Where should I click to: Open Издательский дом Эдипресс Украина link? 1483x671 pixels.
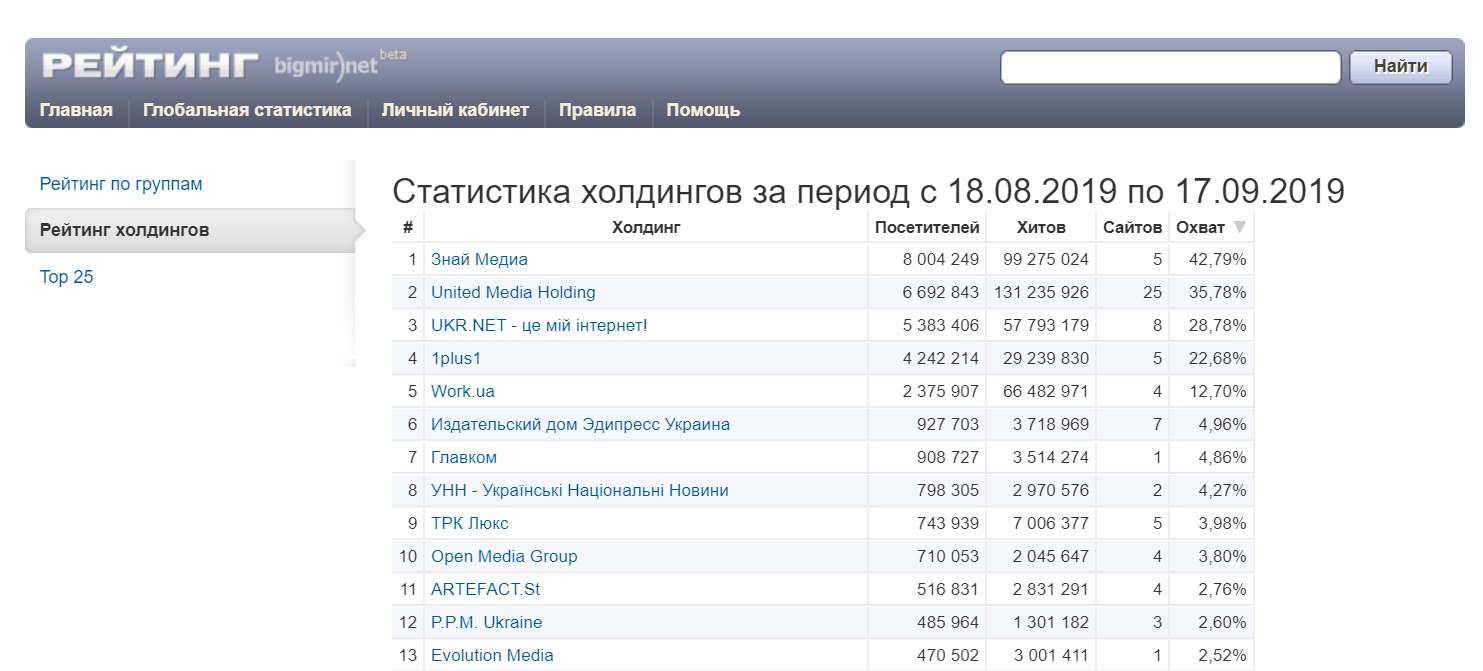point(580,424)
